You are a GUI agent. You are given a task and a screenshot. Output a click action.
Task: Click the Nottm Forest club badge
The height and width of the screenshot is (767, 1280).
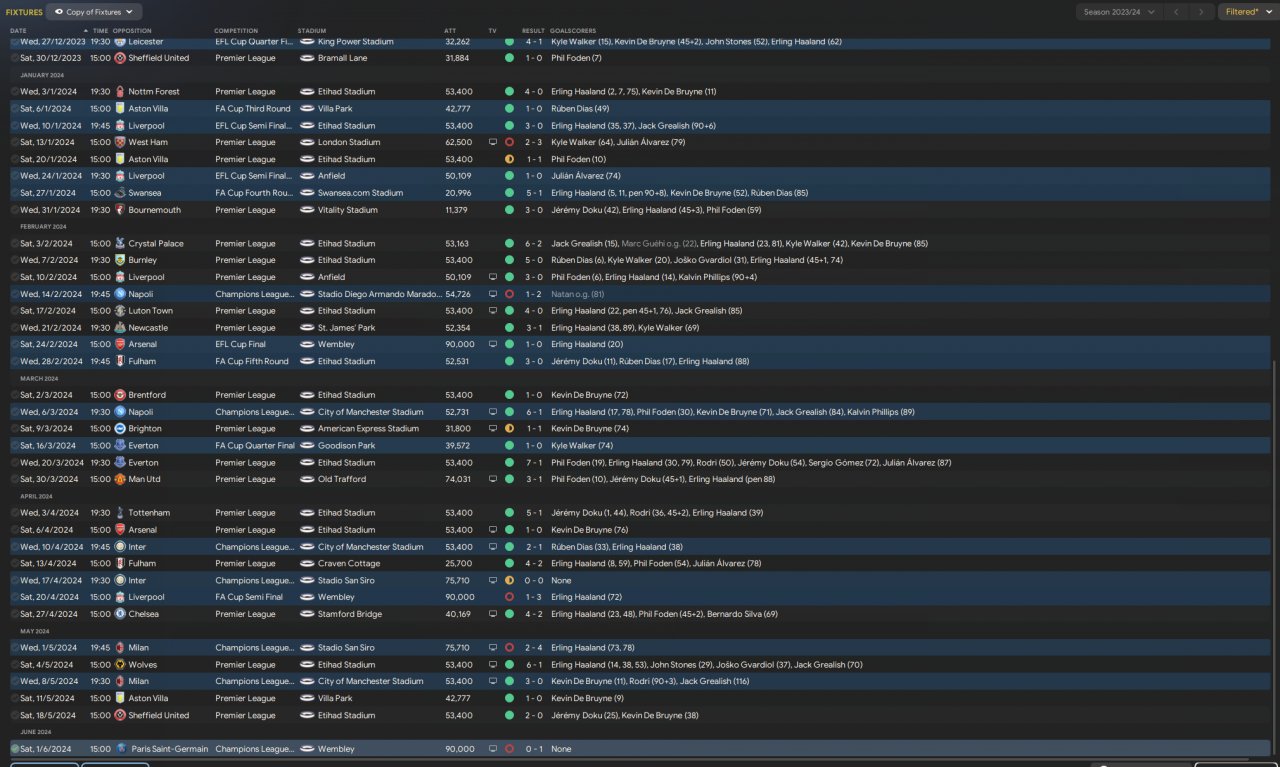120,92
